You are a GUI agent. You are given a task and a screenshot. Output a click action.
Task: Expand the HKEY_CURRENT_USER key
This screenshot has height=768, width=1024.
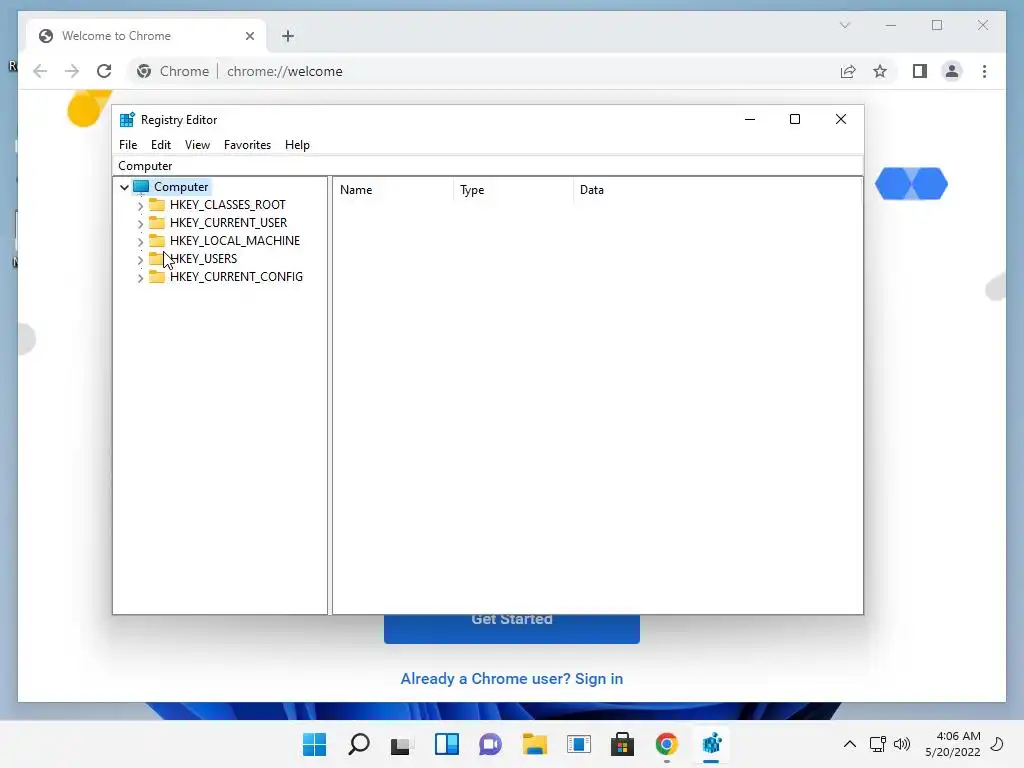tap(140, 223)
